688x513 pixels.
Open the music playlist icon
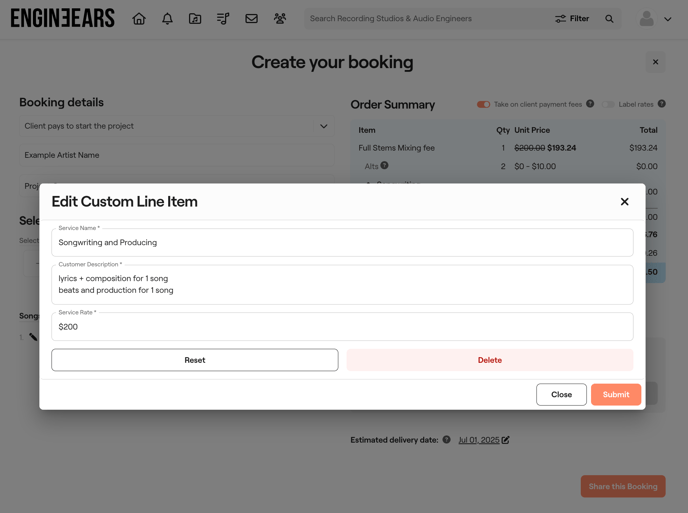tap(223, 18)
